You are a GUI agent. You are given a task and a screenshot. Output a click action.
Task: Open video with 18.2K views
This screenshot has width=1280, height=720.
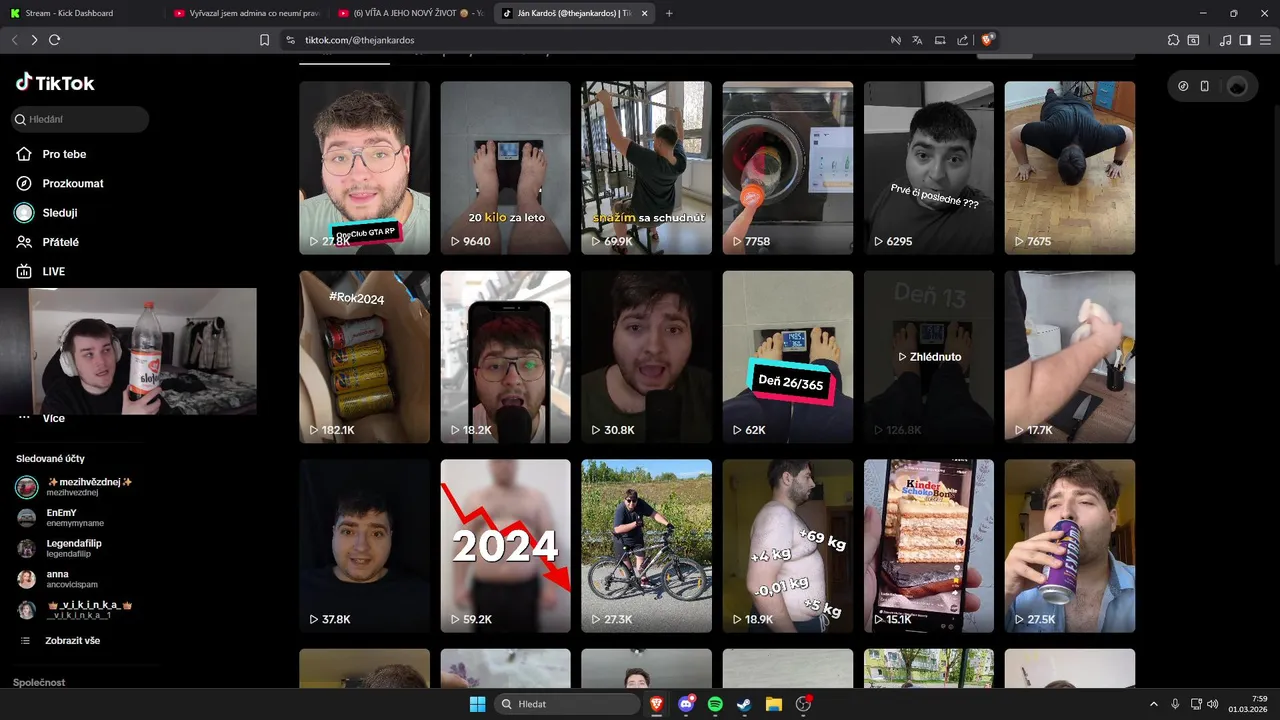click(x=506, y=357)
